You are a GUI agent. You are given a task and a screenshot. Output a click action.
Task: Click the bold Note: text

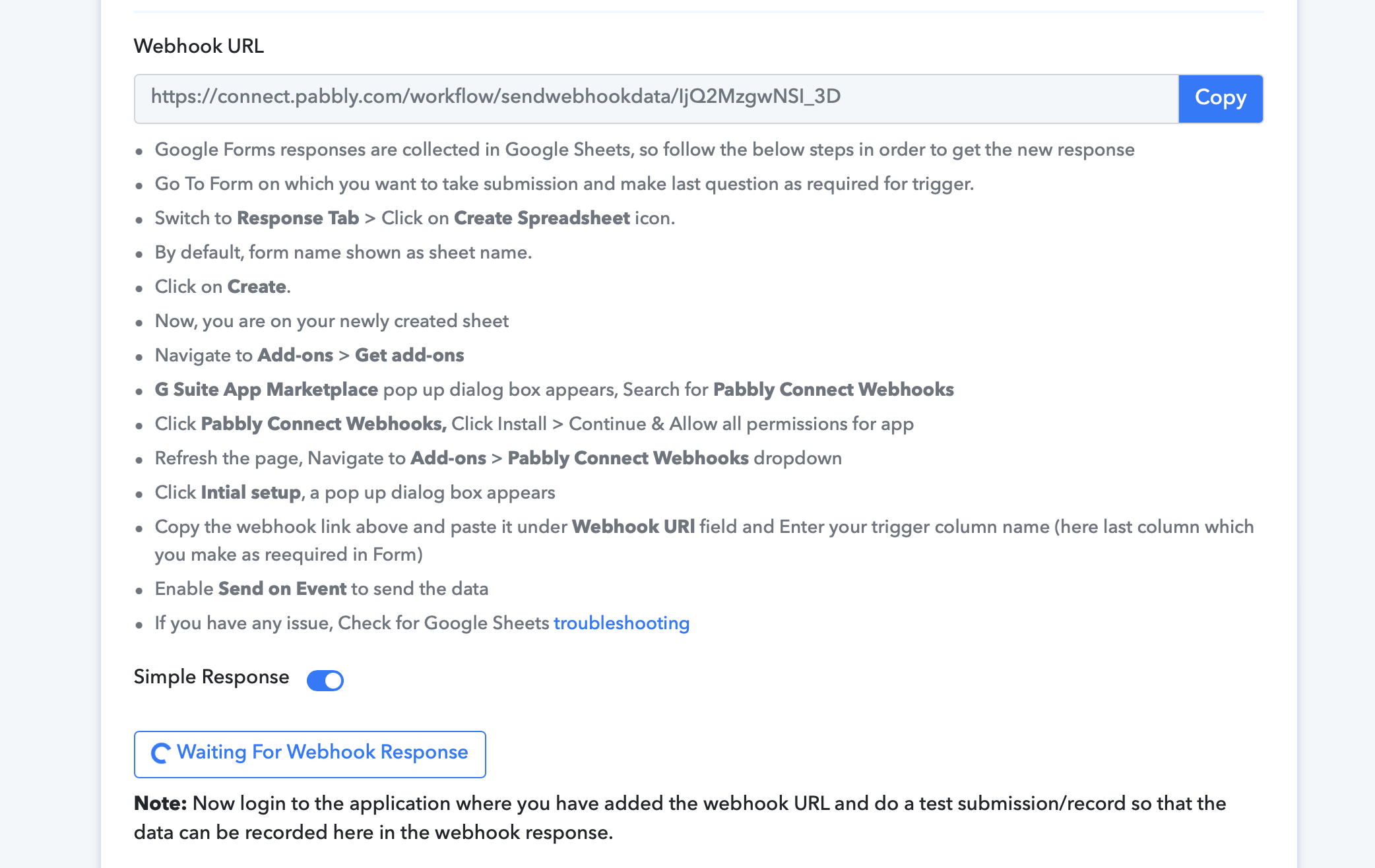[x=161, y=803]
